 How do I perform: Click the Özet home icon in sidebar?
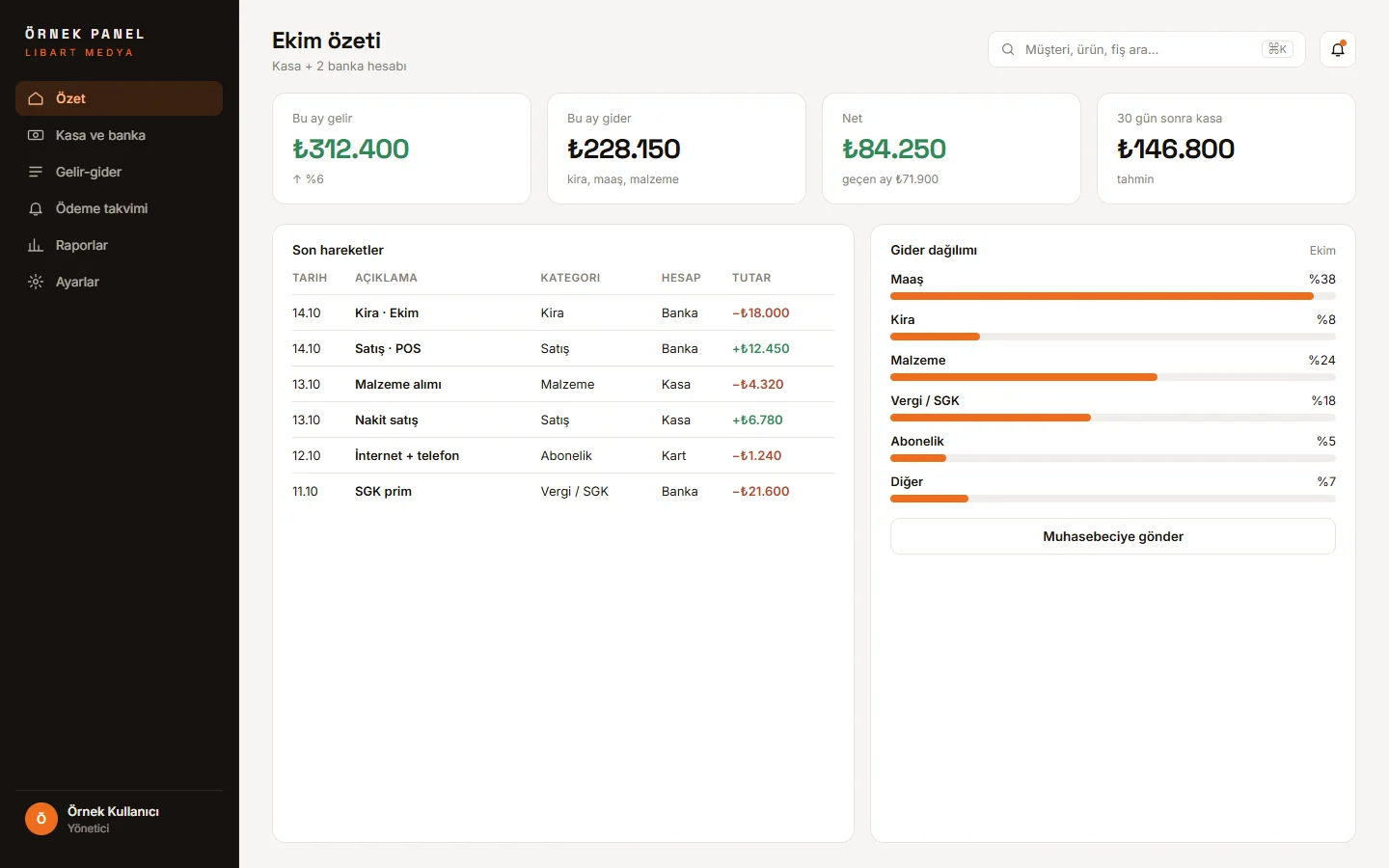tap(36, 98)
